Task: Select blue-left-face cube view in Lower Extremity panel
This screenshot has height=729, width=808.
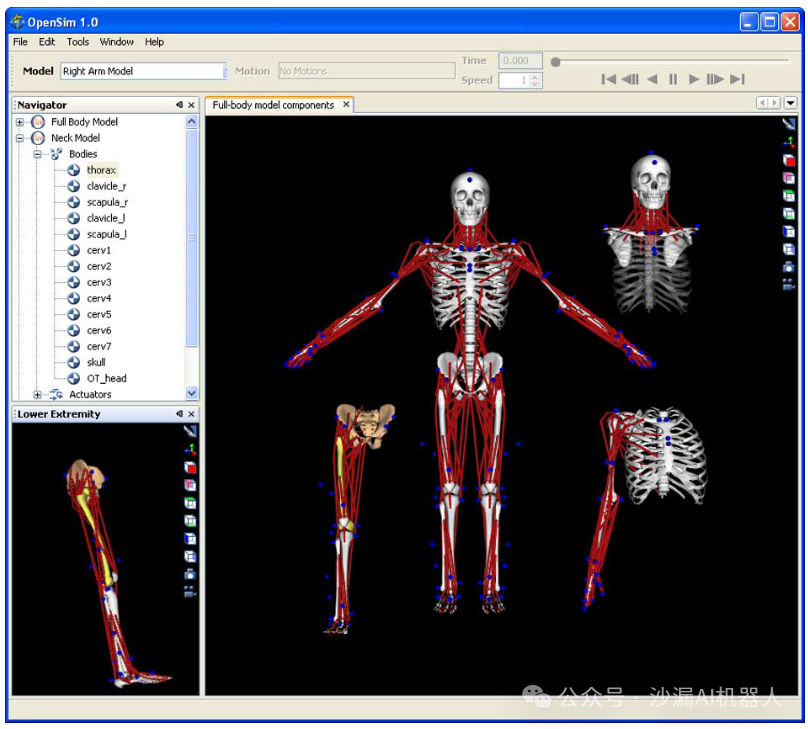Action: (190, 539)
